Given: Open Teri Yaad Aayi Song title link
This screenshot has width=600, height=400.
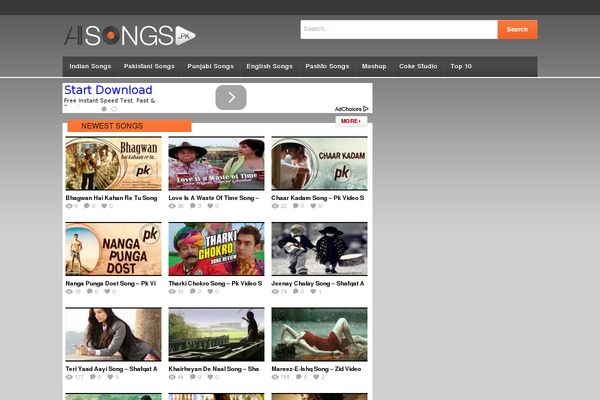Looking at the screenshot, I should click(111, 369).
